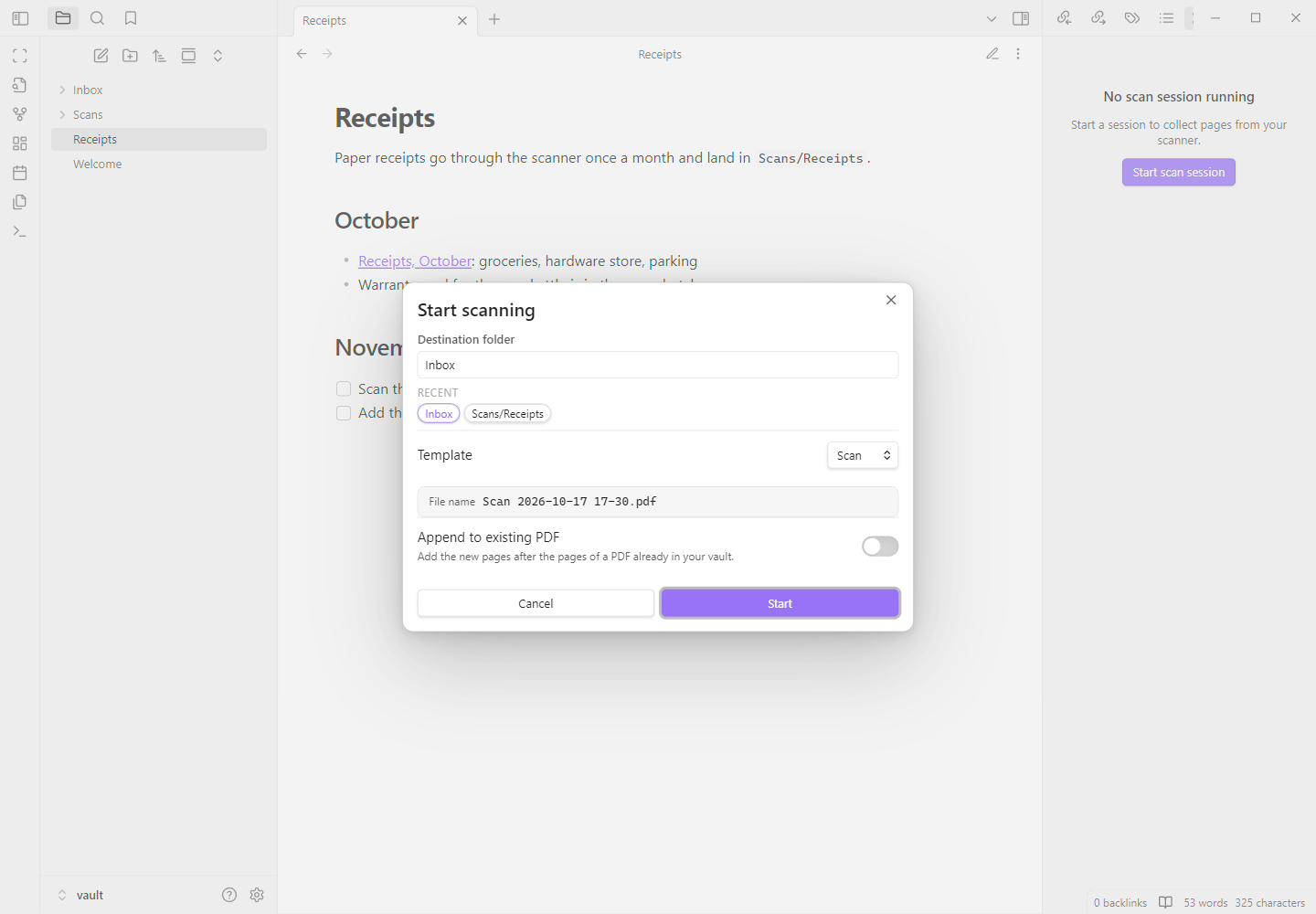The height and width of the screenshot is (914, 1316).
Task: Click Start to begin scanning
Action: [x=780, y=603]
